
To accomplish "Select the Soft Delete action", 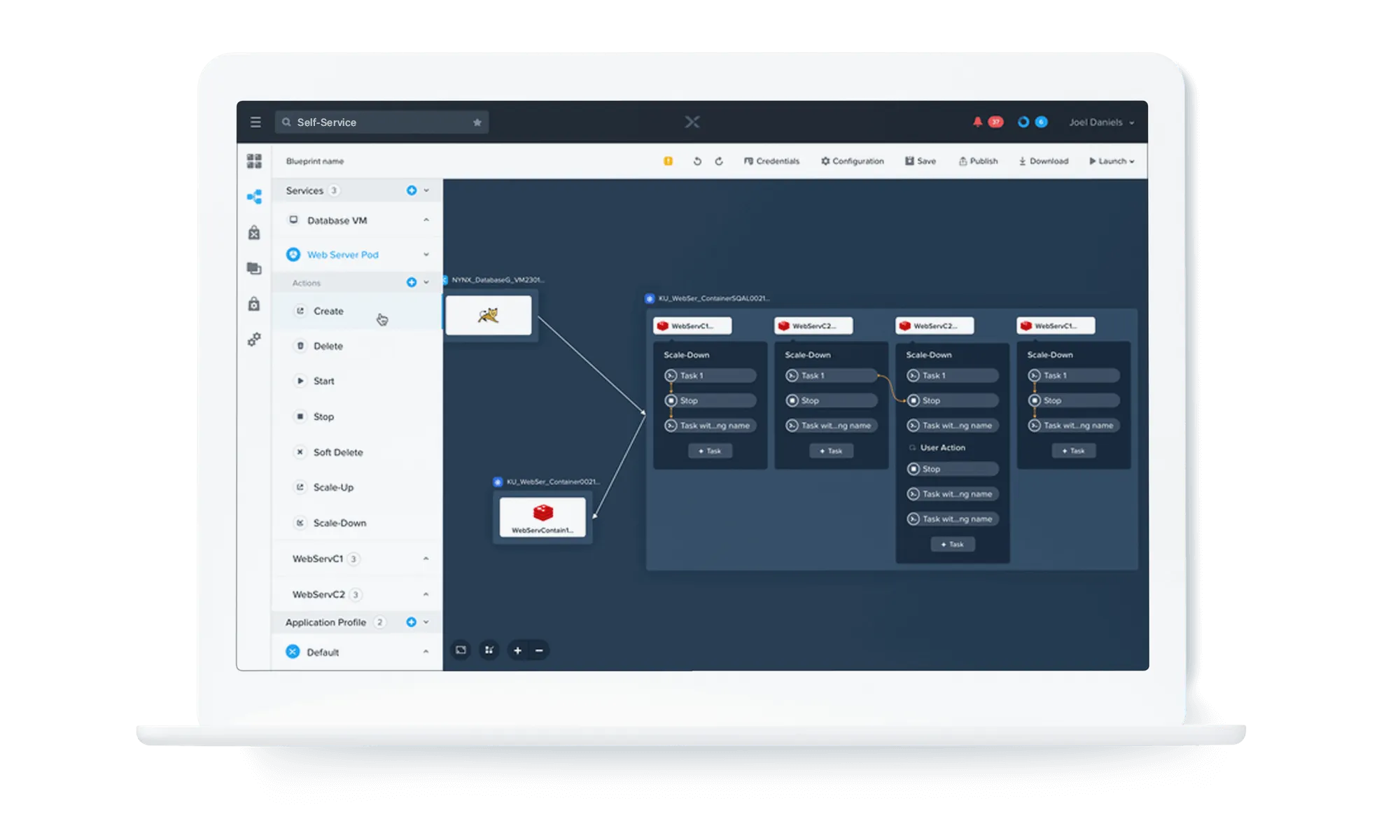I will click(x=338, y=452).
